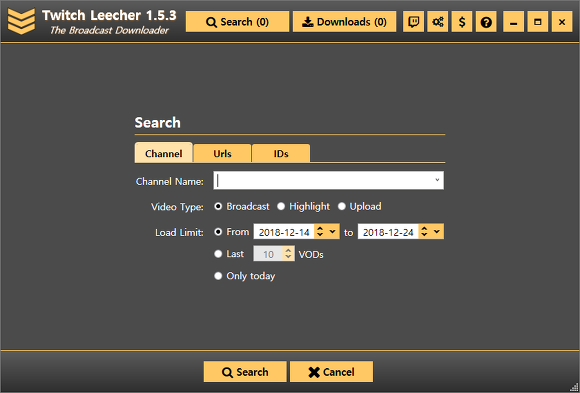Click the window resize grip corner
The height and width of the screenshot is (393, 580).
coord(575,388)
